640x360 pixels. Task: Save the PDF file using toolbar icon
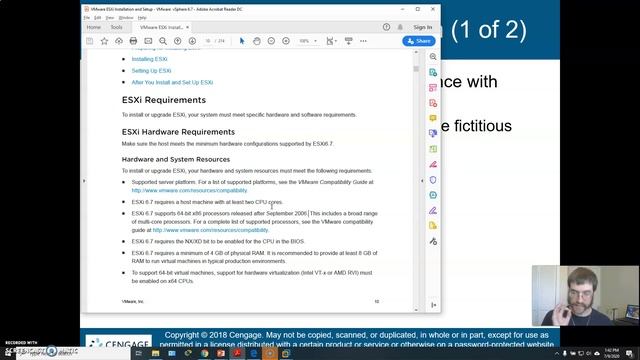[x=89, y=41]
